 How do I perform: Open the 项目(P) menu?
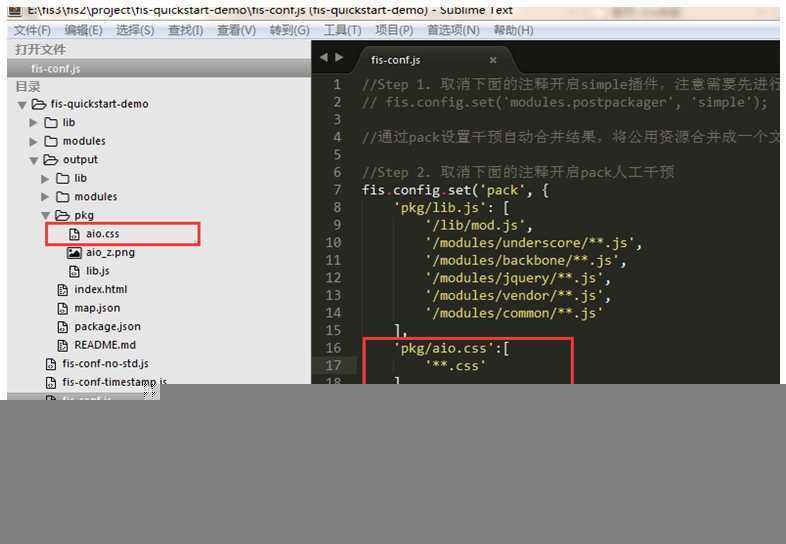pyautogui.click(x=395, y=31)
